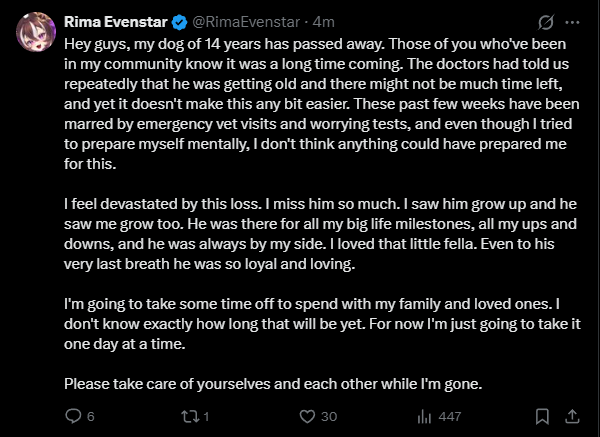
Task: Click the reply count of 6
Action: pos(91,416)
